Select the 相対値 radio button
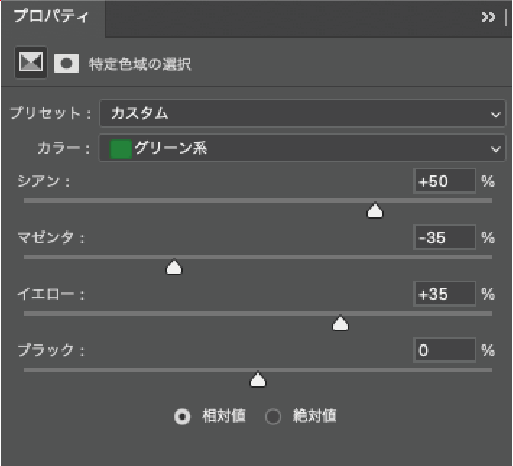 pos(182,416)
